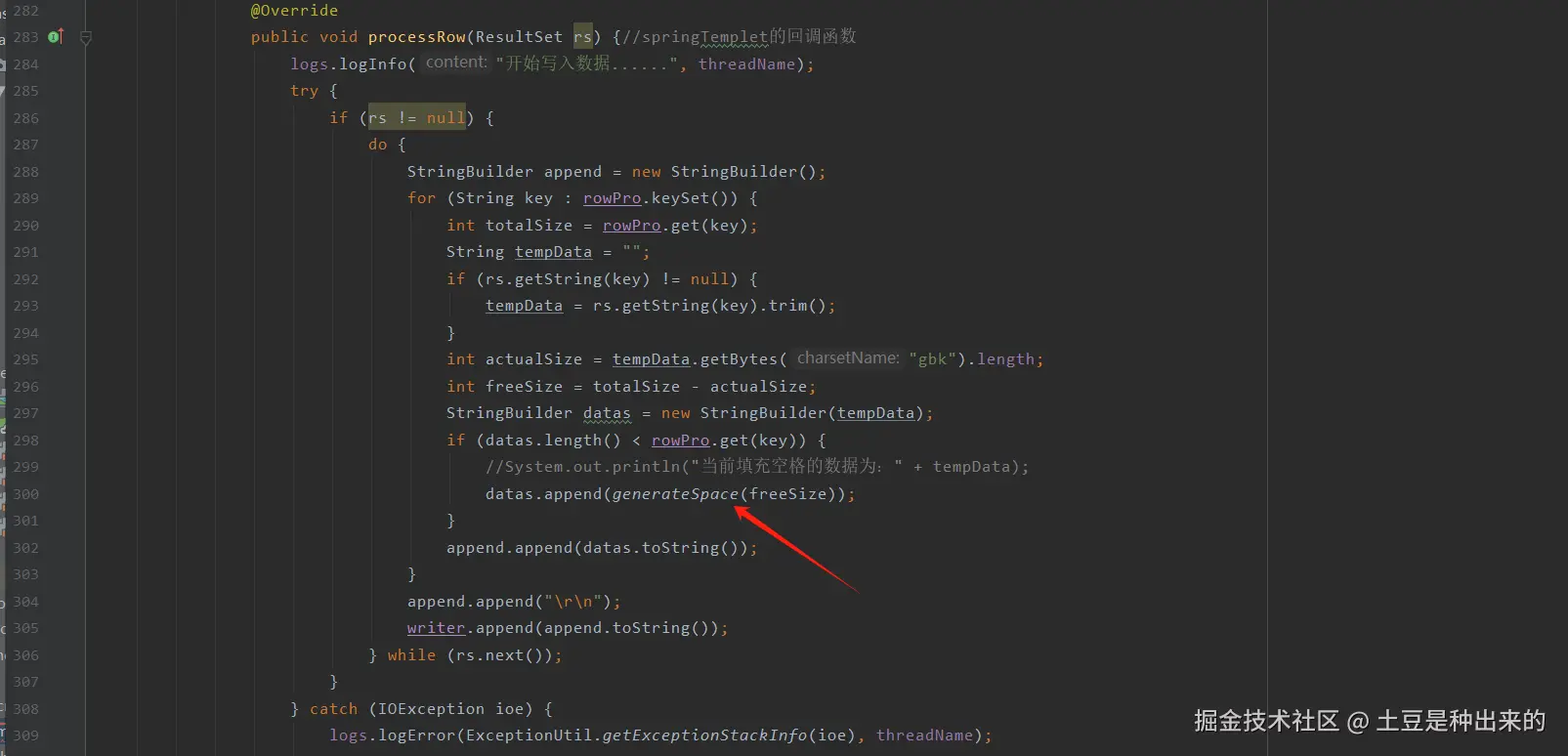Screen dimensions: 1568x756
Task: Click the do keyword on line 287
Action: [x=378, y=145]
